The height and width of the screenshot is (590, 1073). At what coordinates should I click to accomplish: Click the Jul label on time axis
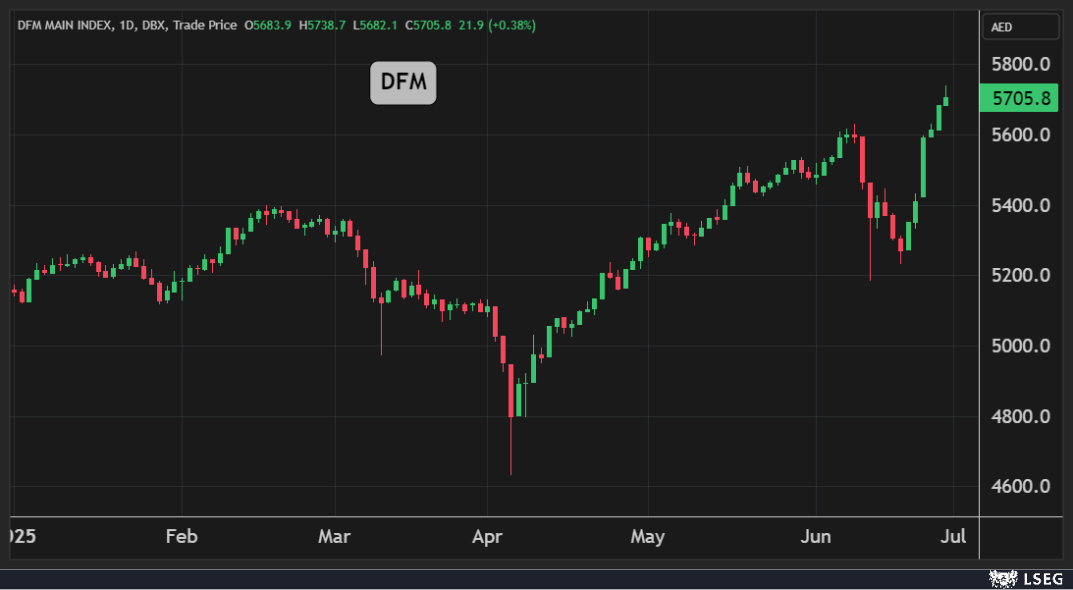pyautogui.click(x=953, y=537)
